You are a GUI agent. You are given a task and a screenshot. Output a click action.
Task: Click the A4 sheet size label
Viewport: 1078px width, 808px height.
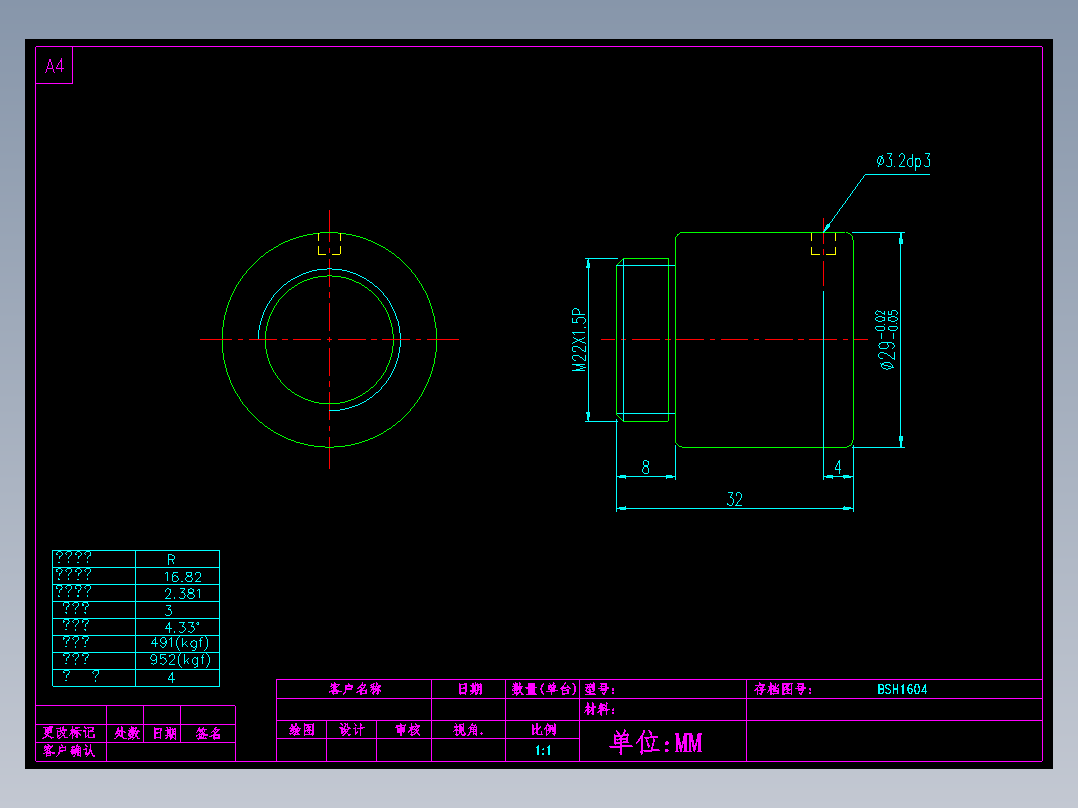(54, 66)
